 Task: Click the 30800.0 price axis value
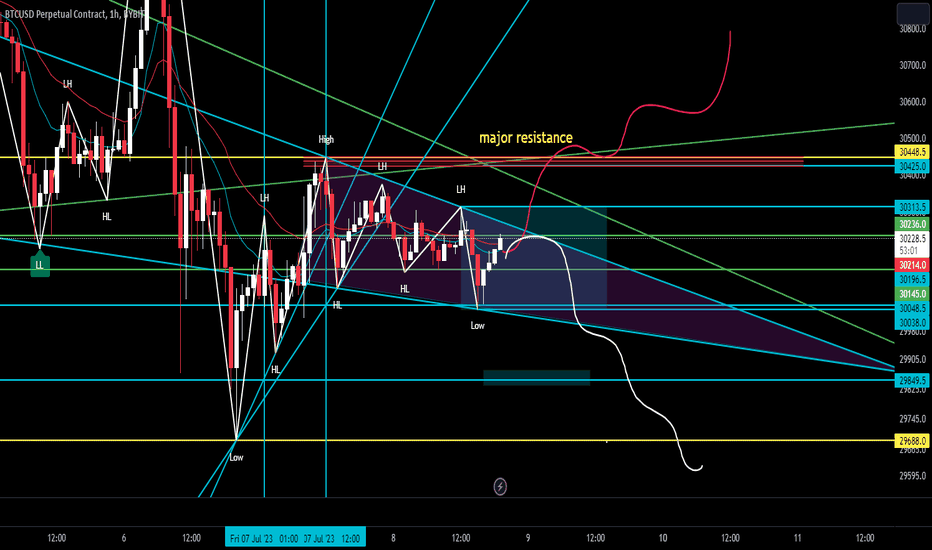click(x=912, y=29)
